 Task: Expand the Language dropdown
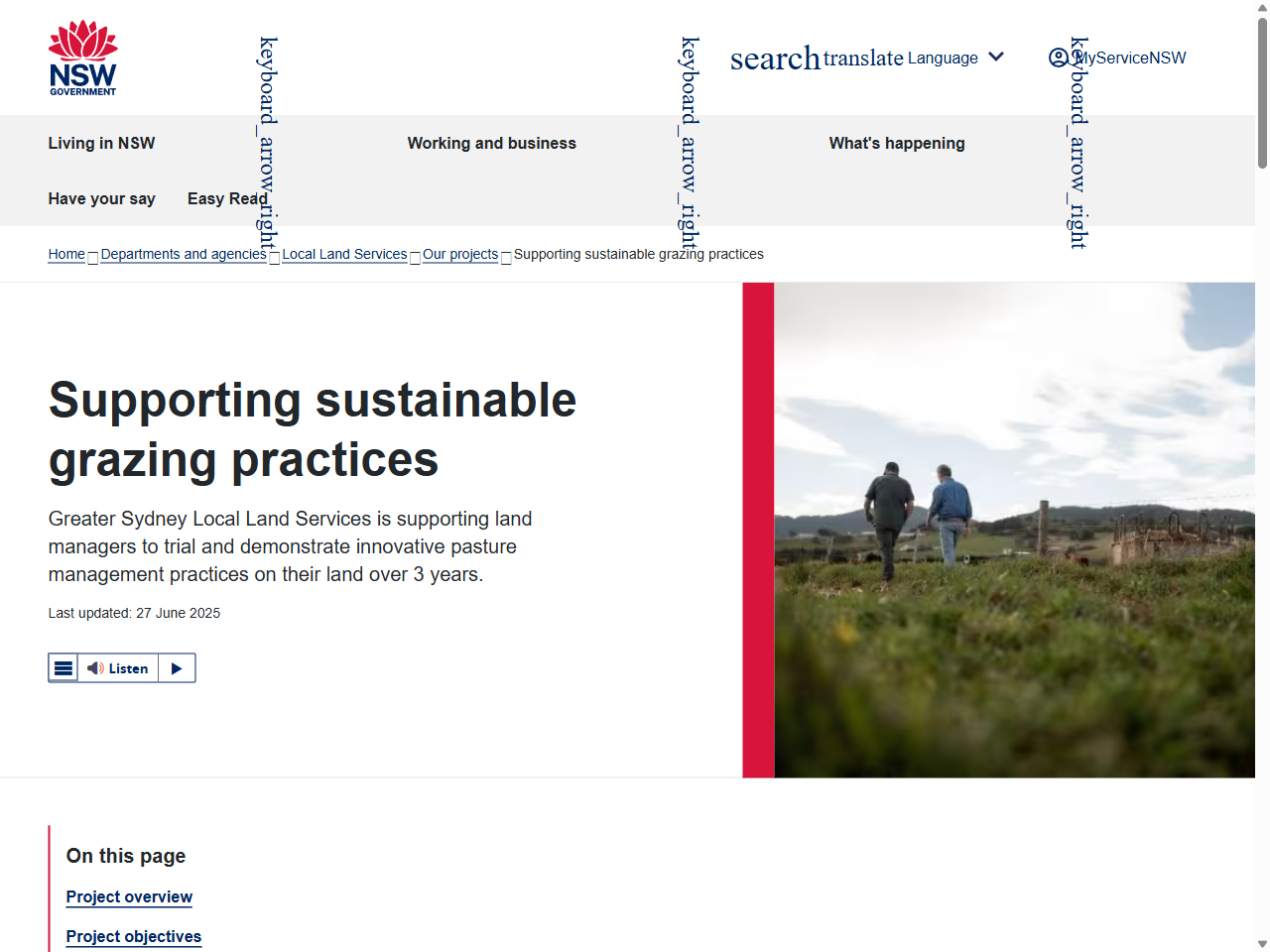click(955, 58)
